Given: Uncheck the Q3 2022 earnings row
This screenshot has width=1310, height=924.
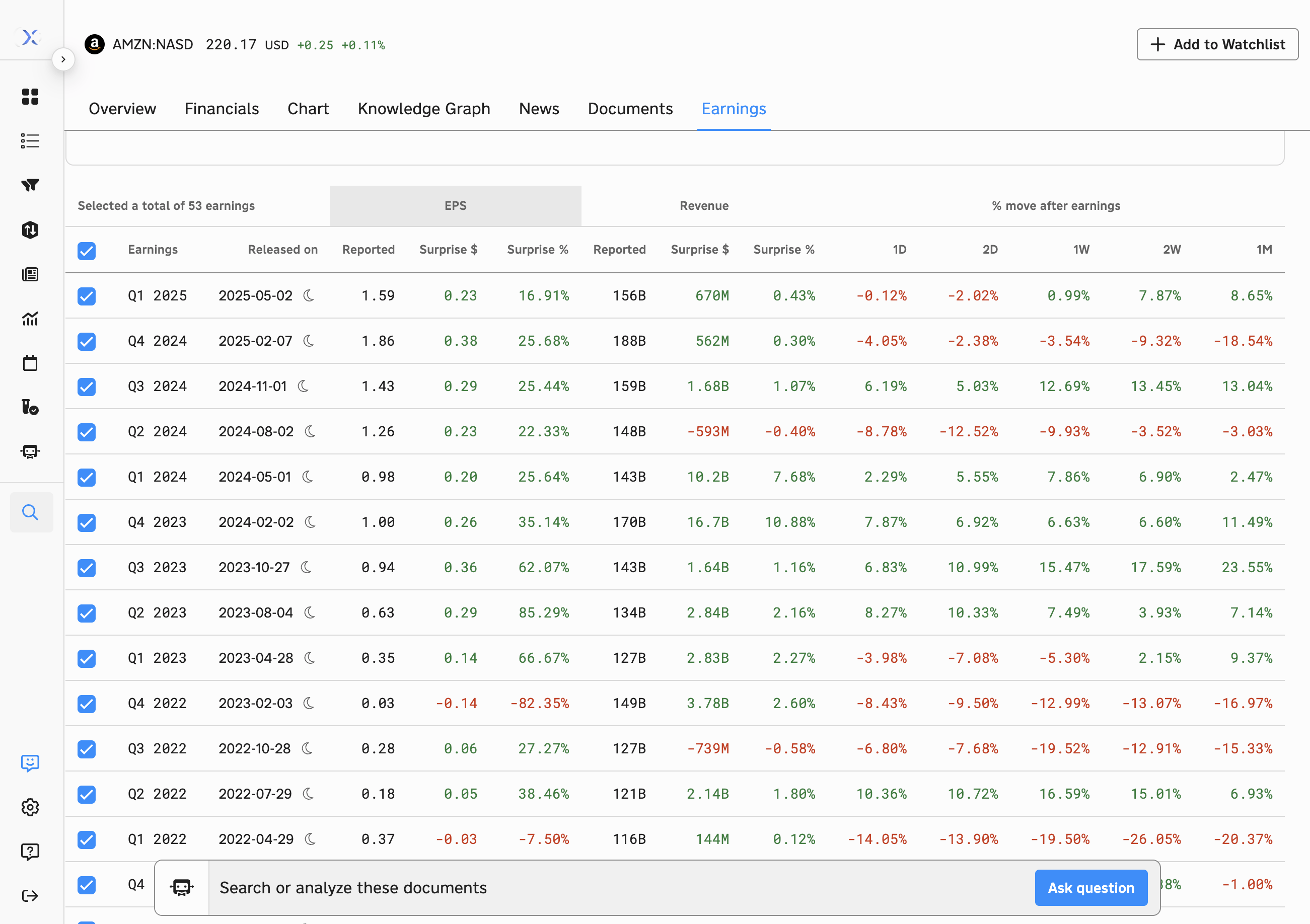Looking at the screenshot, I should click(87, 749).
